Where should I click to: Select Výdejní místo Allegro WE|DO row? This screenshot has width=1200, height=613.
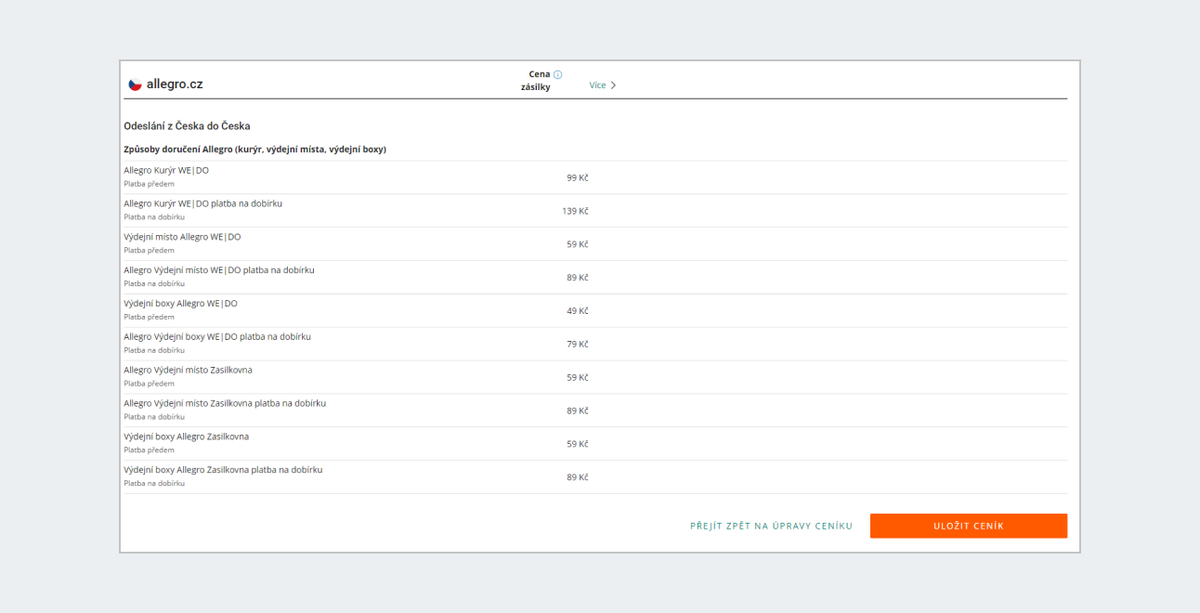pyautogui.click(x=595, y=244)
